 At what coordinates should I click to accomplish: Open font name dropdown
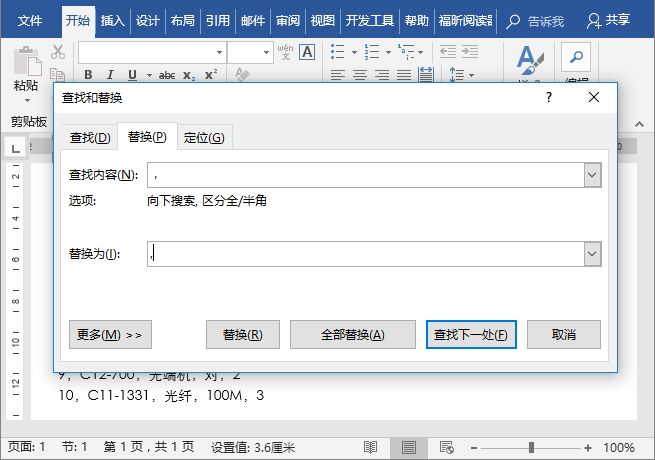click(219, 52)
